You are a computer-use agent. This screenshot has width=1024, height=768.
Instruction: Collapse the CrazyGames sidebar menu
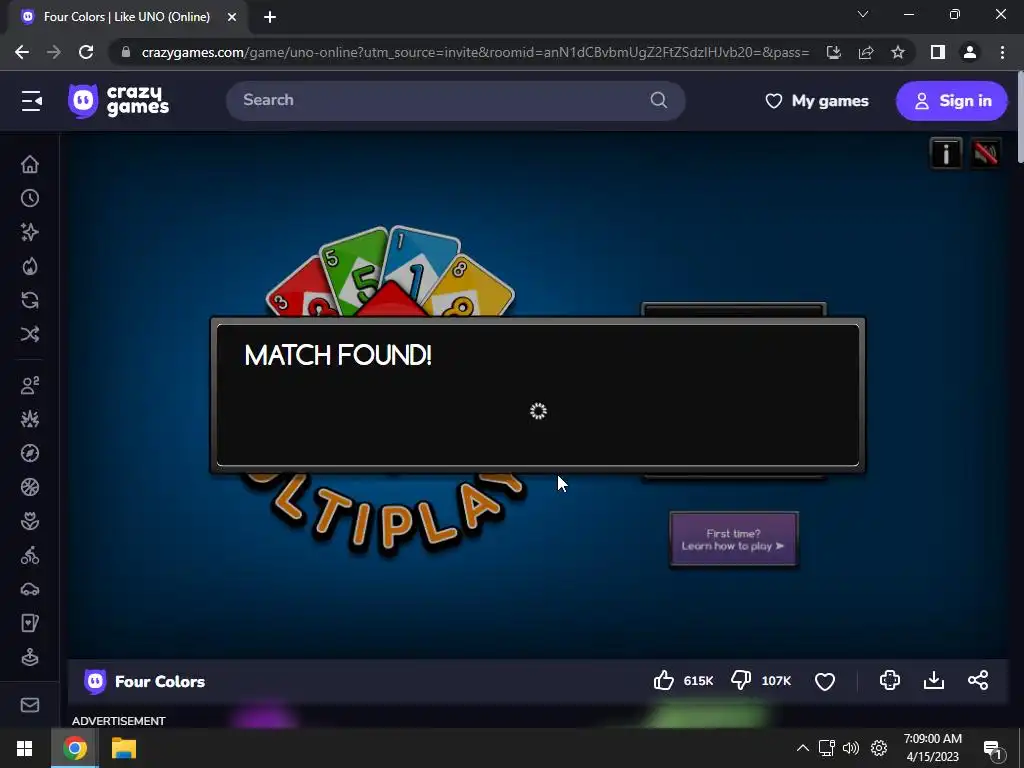tap(31, 101)
